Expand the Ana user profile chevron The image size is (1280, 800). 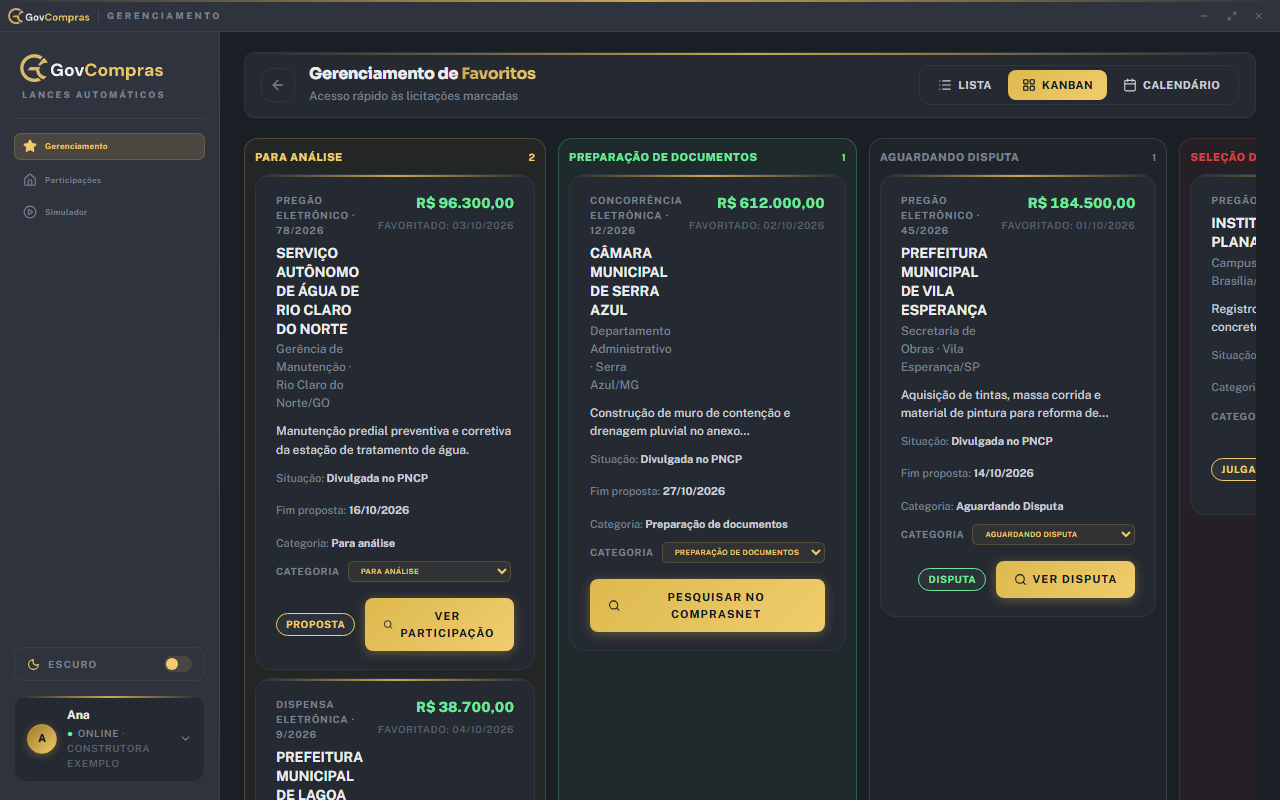coord(185,739)
